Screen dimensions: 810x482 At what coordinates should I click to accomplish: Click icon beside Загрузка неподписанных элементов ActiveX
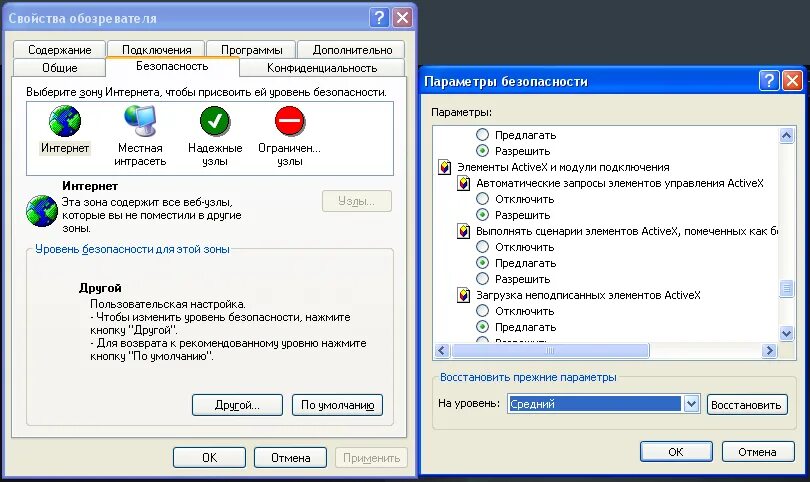tap(464, 295)
